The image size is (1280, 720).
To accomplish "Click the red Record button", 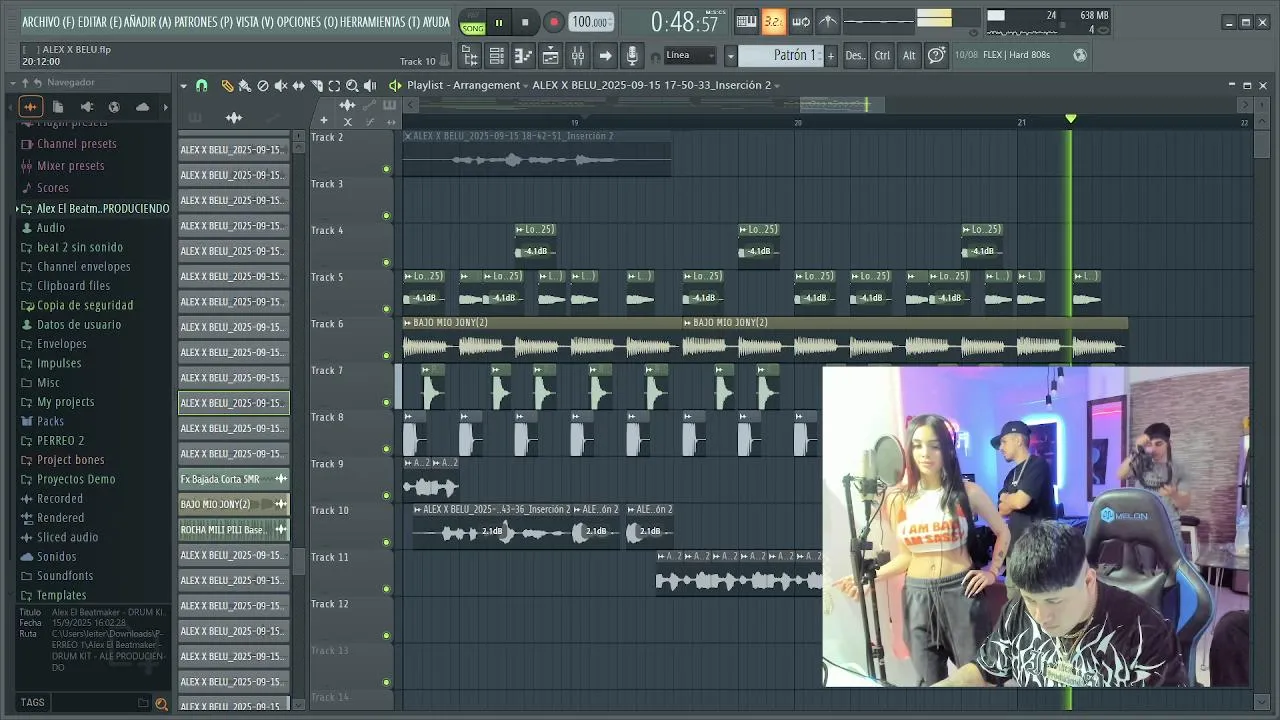I will [x=553, y=22].
